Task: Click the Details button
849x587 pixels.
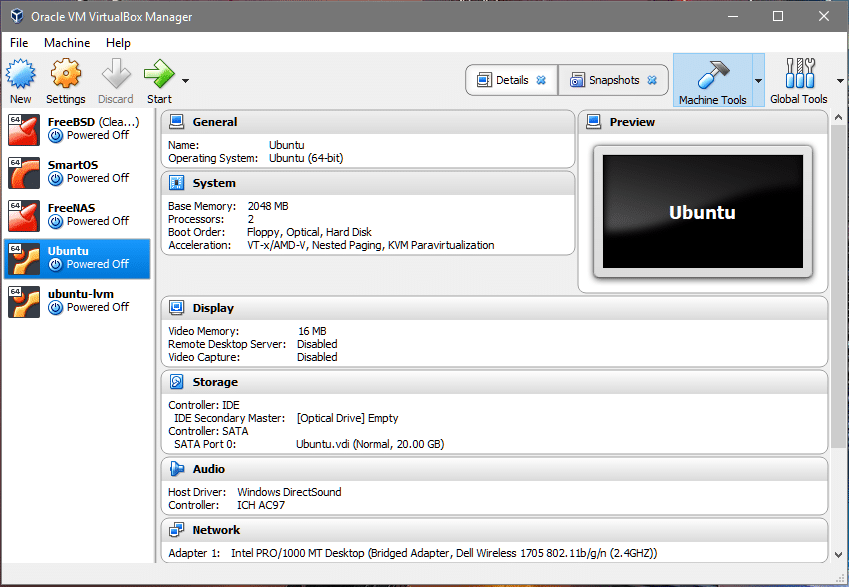Action: point(503,80)
